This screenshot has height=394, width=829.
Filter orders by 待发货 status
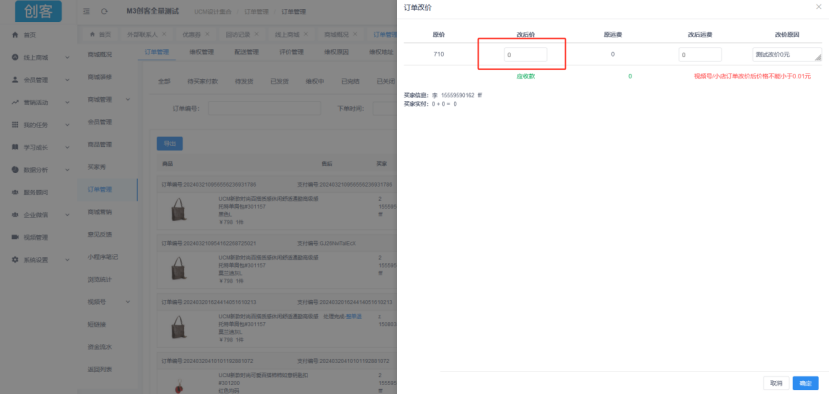[244, 81]
